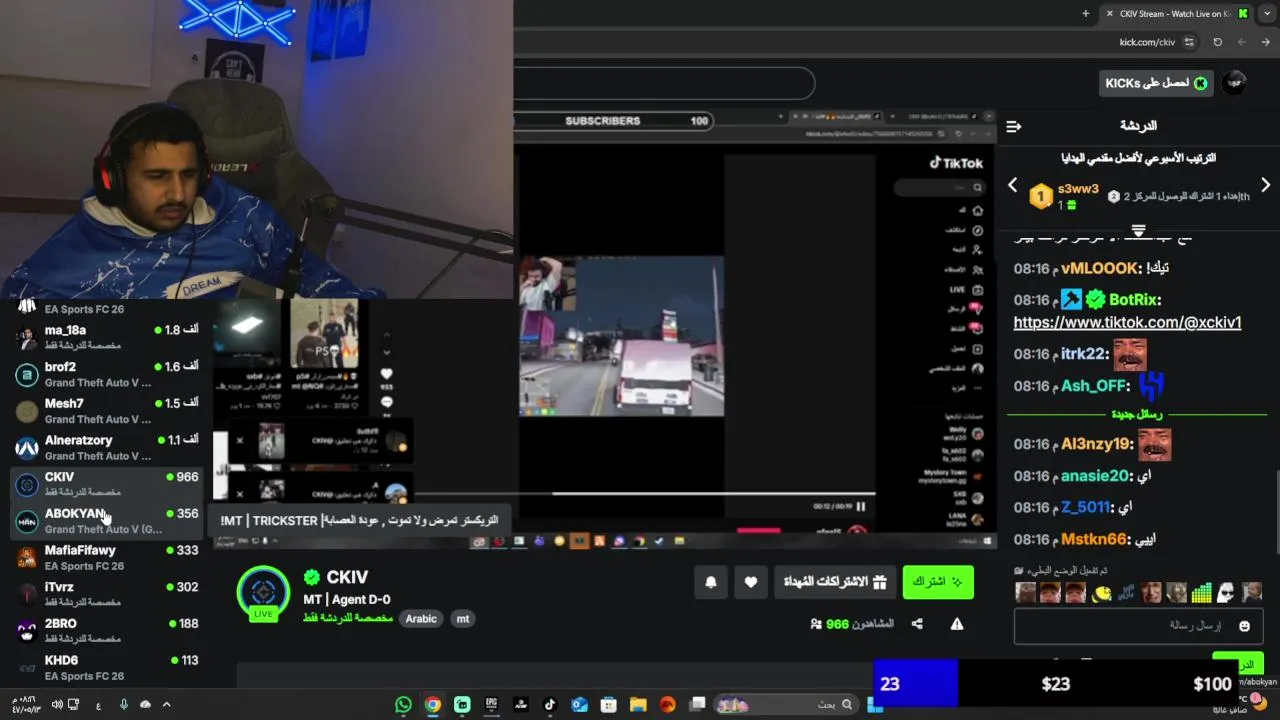
Task: Open a new browser tab with plus icon
Action: (x=1086, y=14)
